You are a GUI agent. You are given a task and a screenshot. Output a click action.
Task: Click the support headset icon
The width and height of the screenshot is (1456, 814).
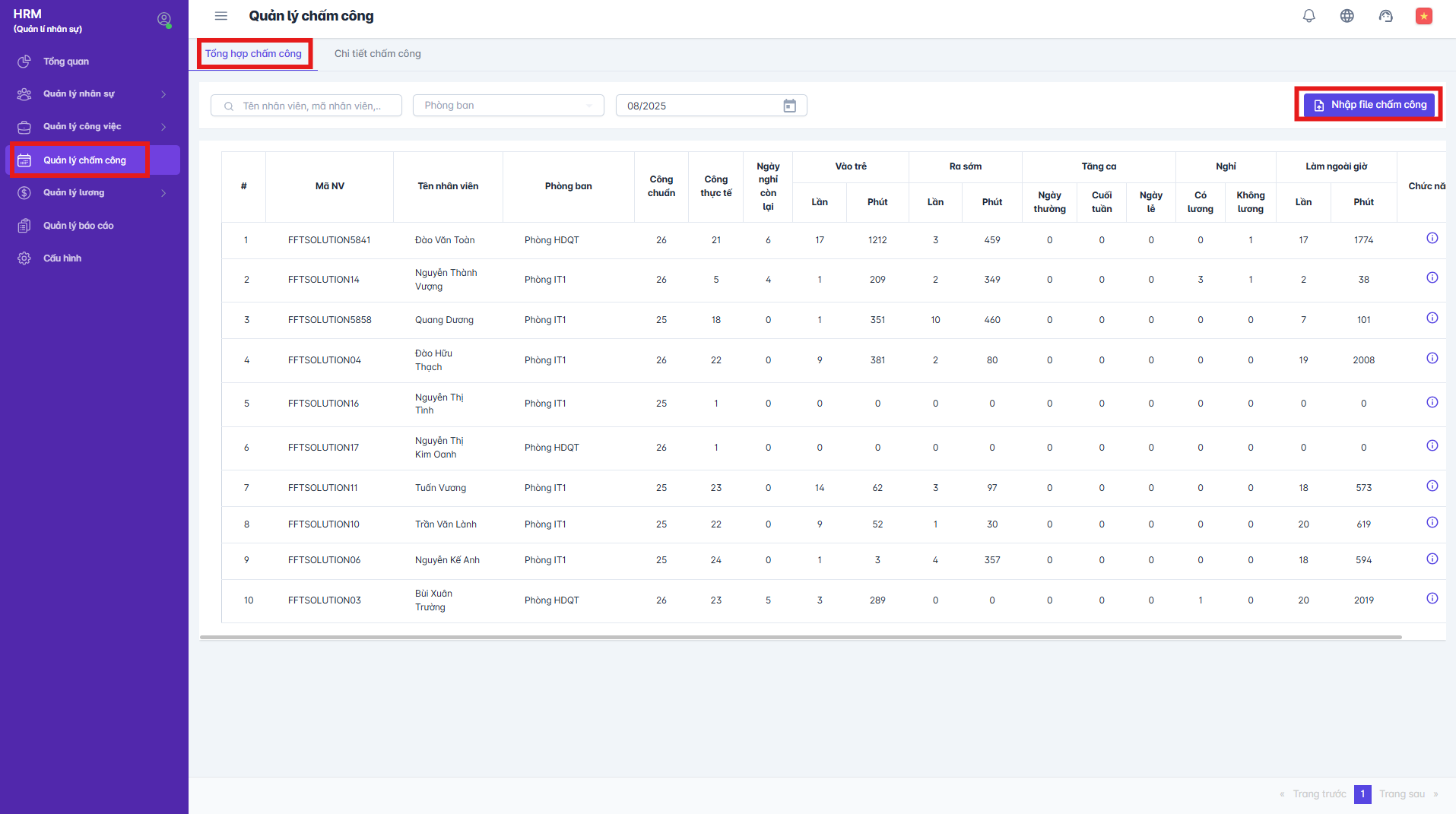(x=1385, y=16)
